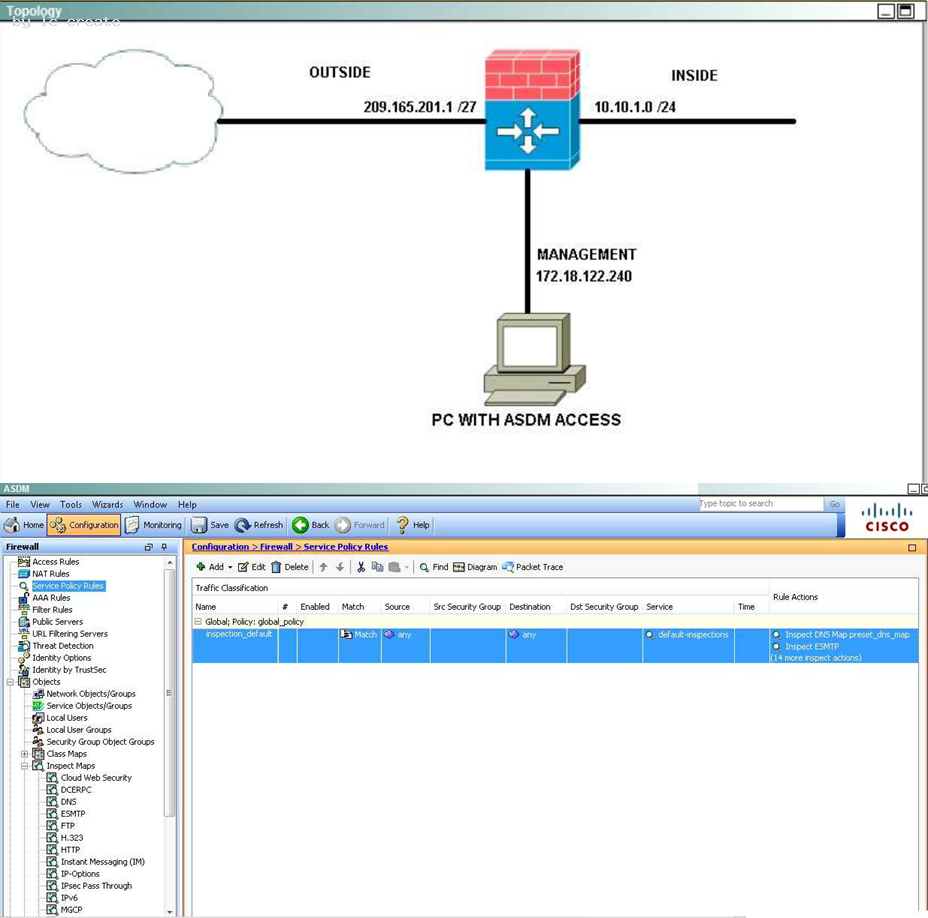The image size is (928, 918).
Task: Move the selected rule up
Action: pos(323,567)
